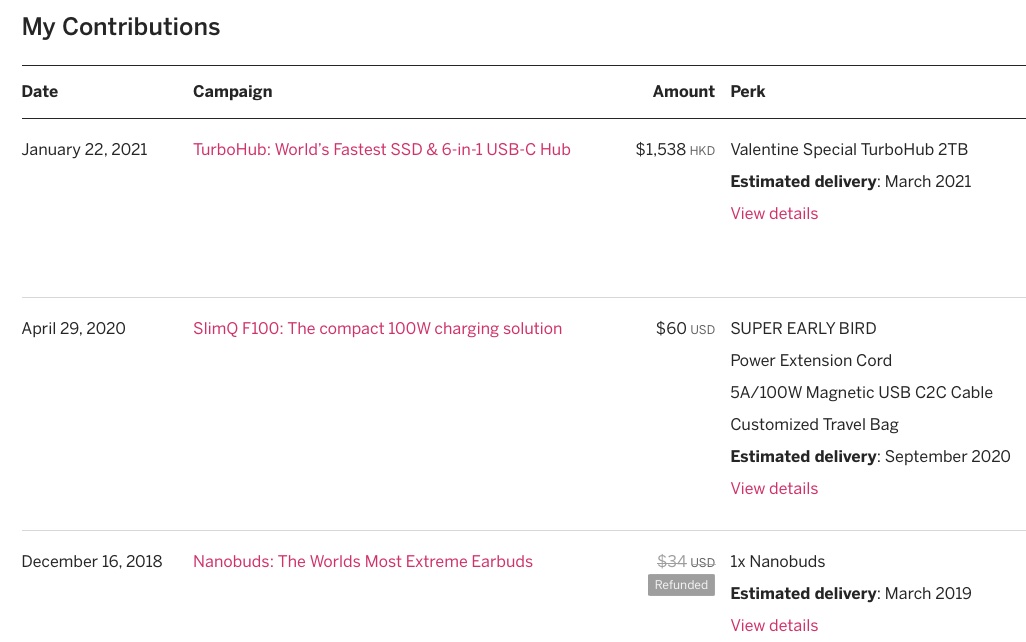Click the "Power Extension Cord" perk line
The image size is (1026, 642).
[811, 361]
